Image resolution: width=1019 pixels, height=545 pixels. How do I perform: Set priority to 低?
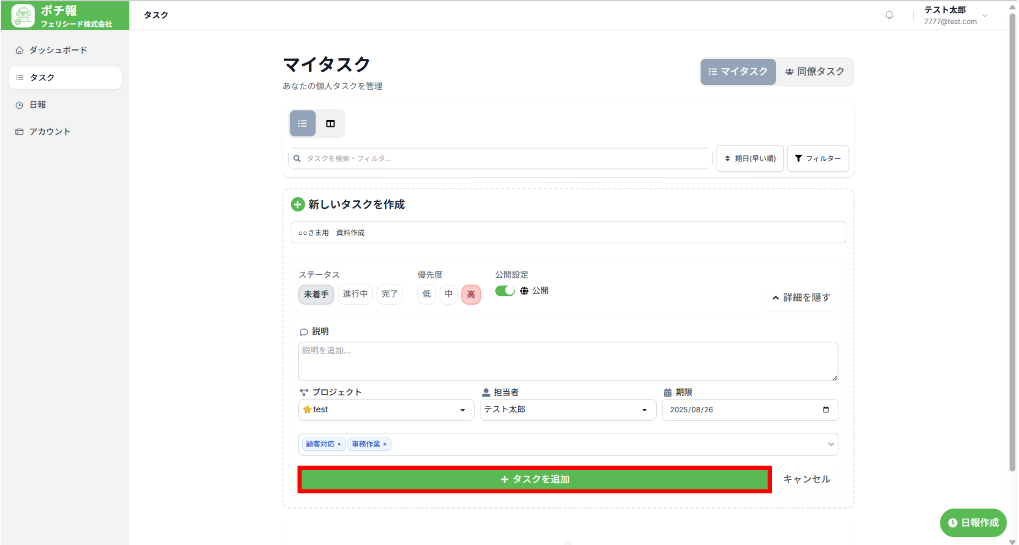pyautogui.click(x=426, y=294)
